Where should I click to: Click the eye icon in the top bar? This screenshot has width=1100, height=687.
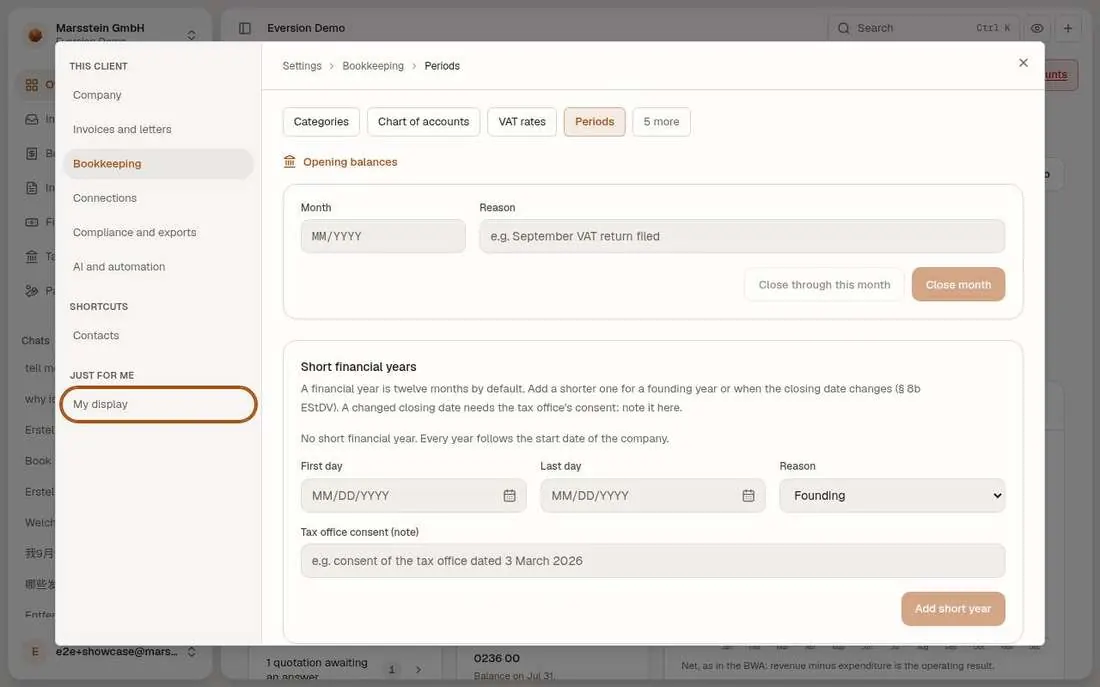tap(1037, 28)
